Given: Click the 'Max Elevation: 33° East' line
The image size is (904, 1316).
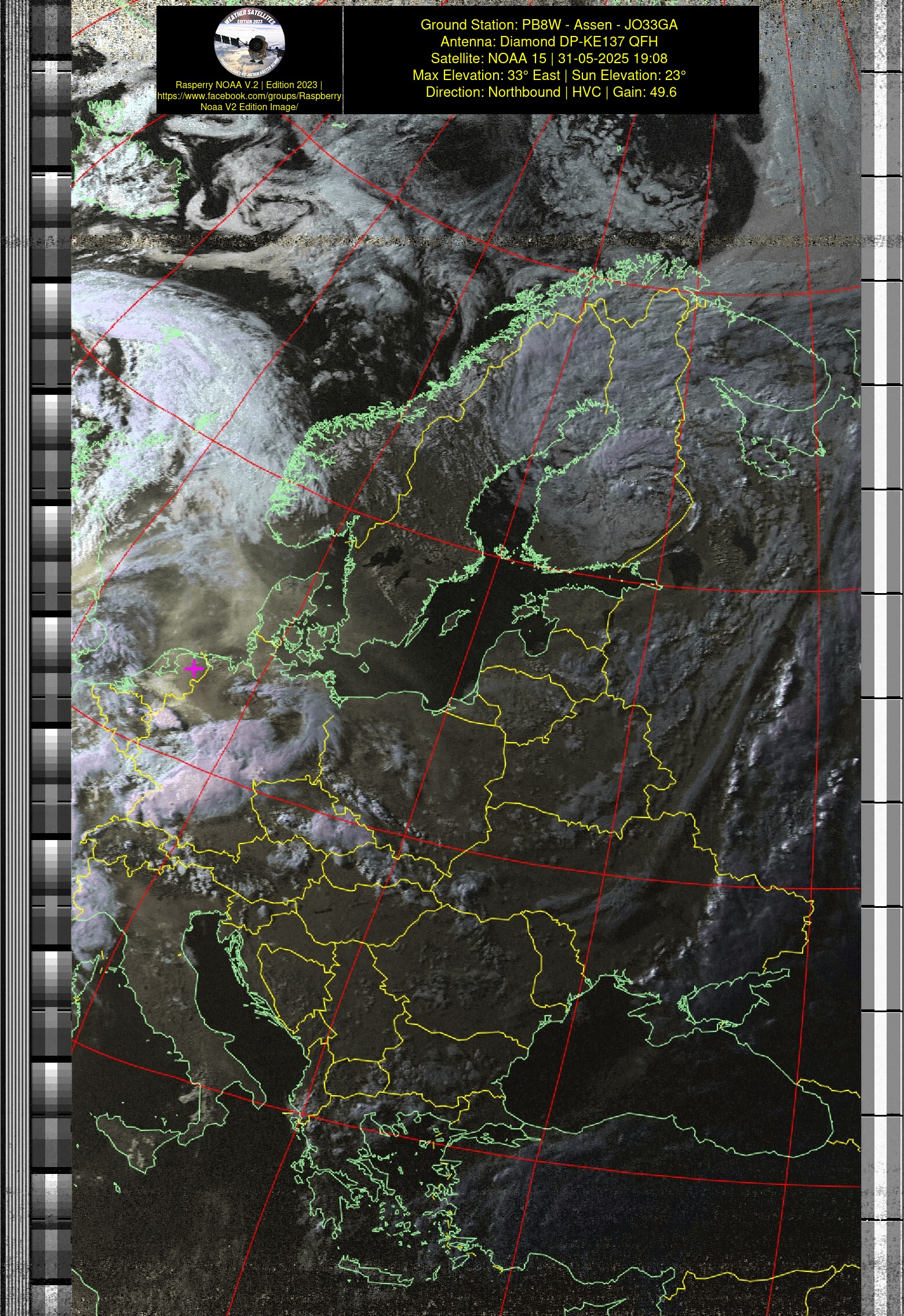Looking at the screenshot, I should tap(549, 75).
